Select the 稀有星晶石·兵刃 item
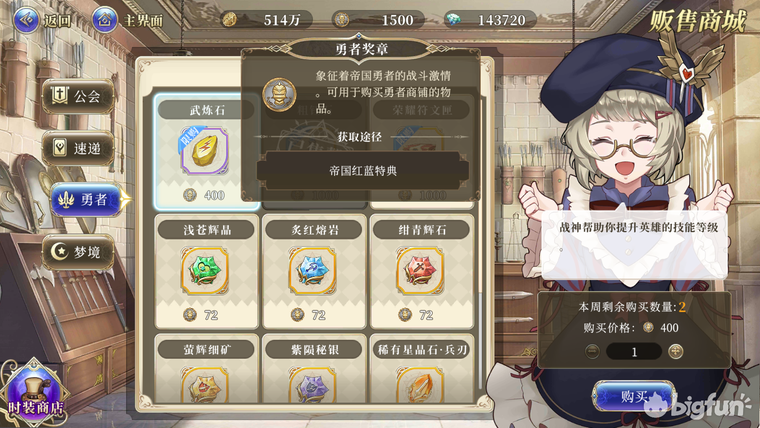The height and width of the screenshot is (428, 760). click(x=420, y=384)
